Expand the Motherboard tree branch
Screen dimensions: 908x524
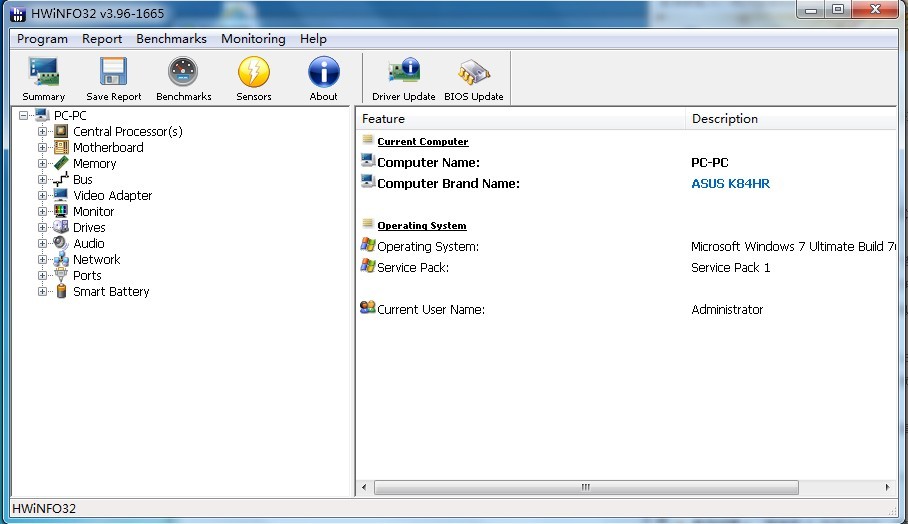click(x=43, y=148)
